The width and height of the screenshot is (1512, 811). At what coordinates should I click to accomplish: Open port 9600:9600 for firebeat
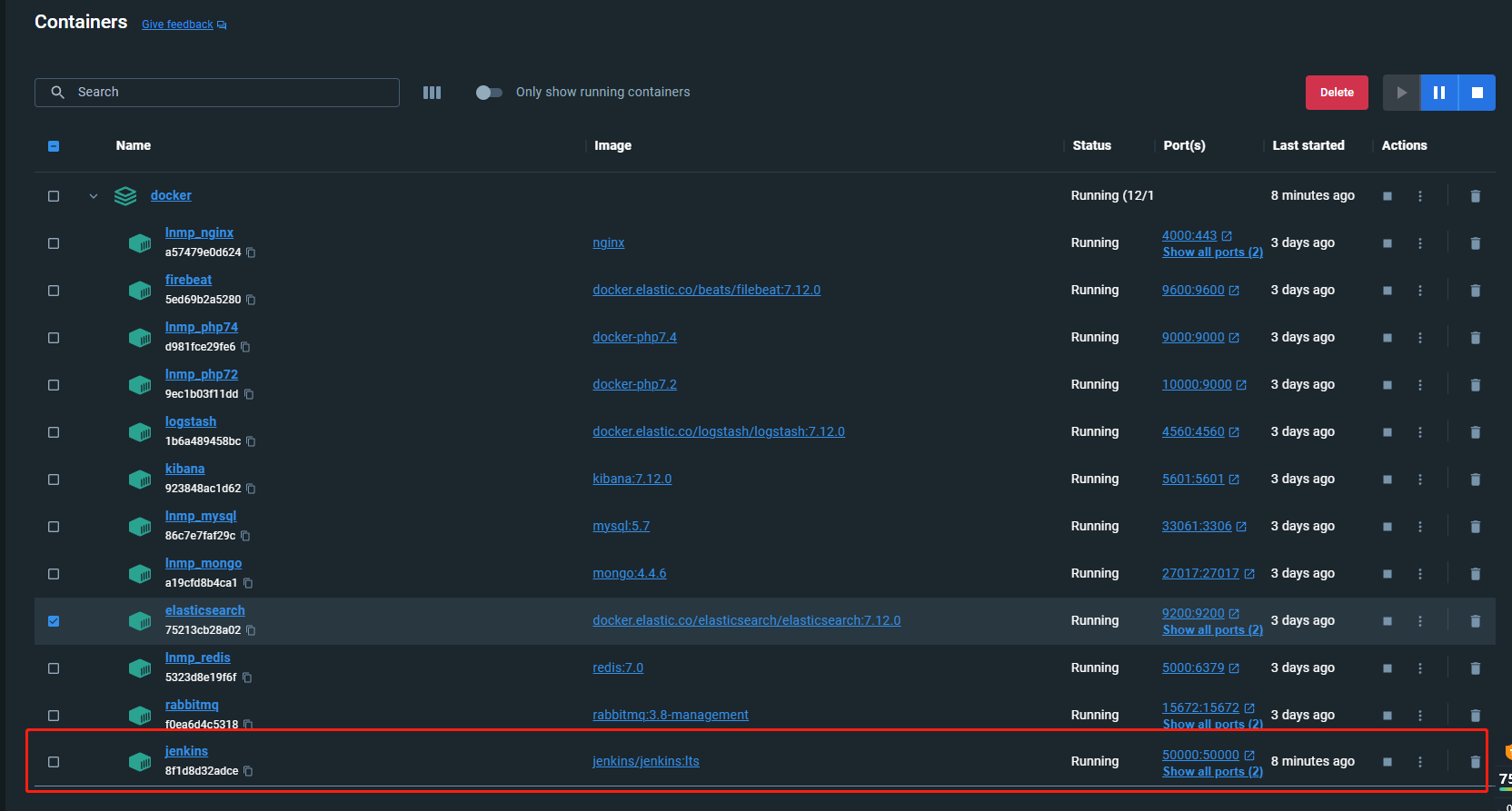pyautogui.click(x=1200, y=290)
